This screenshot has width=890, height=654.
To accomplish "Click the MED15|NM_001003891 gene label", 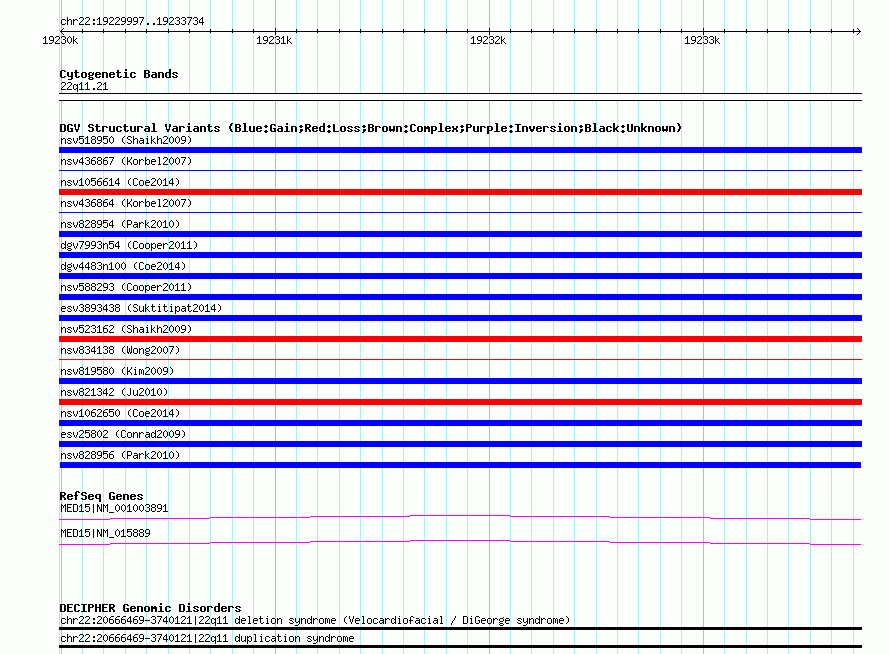I will pos(114,508).
